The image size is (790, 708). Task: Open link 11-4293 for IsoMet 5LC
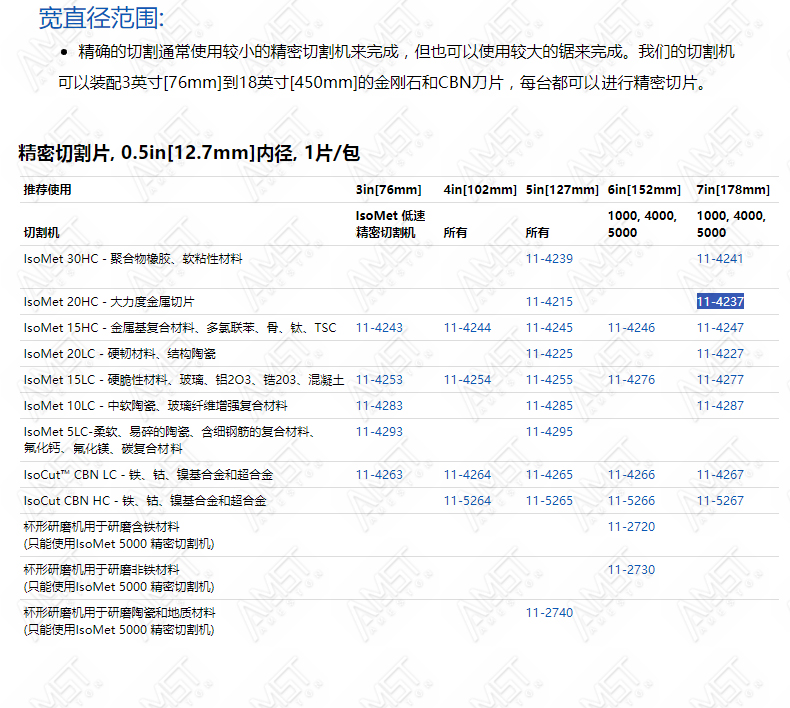coord(379,432)
